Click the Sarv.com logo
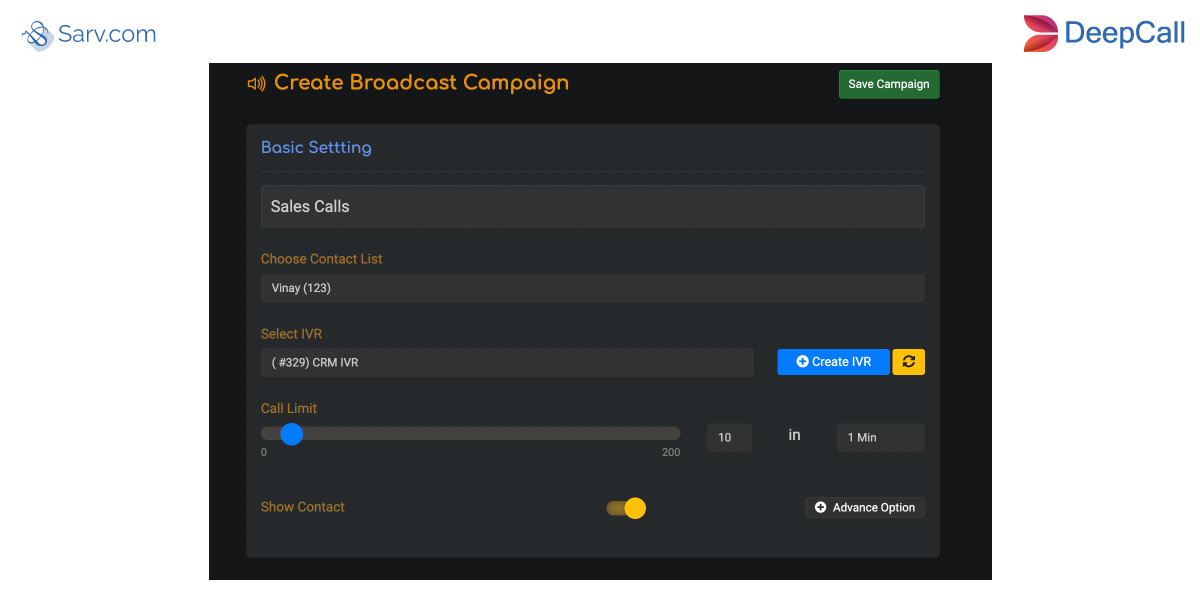This screenshot has width=1200, height=600. click(x=88, y=34)
